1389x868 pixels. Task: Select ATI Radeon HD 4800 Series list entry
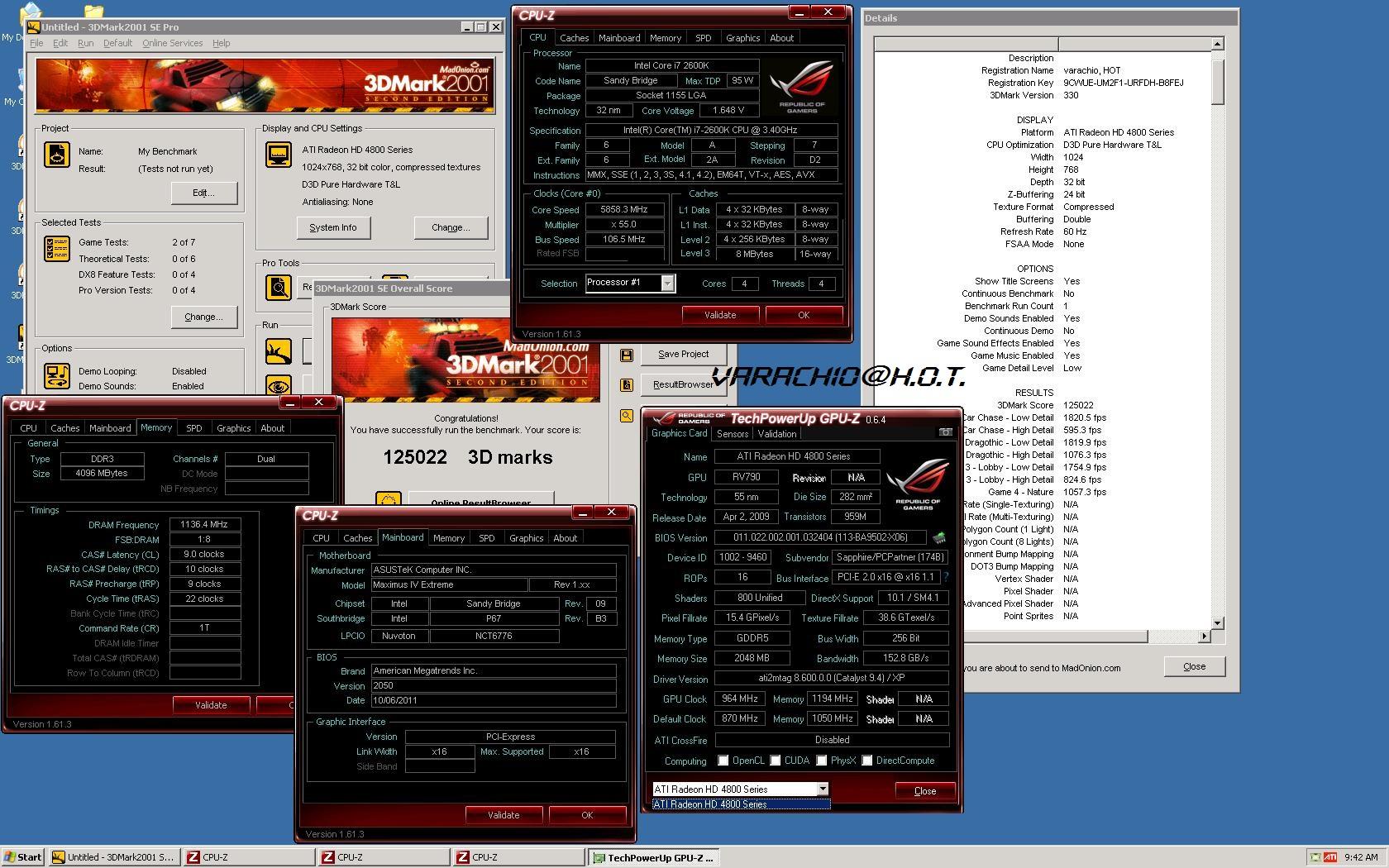pyautogui.click(x=742, y=804)
